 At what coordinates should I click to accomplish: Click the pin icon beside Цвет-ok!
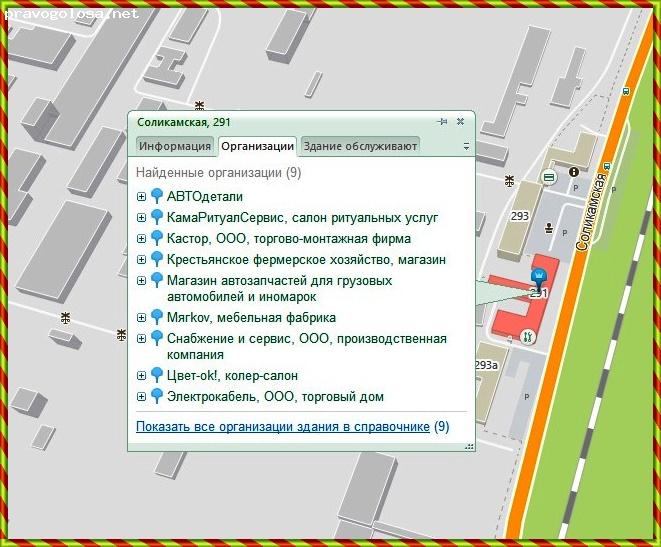pyautogui.click(x=156, y=375)
